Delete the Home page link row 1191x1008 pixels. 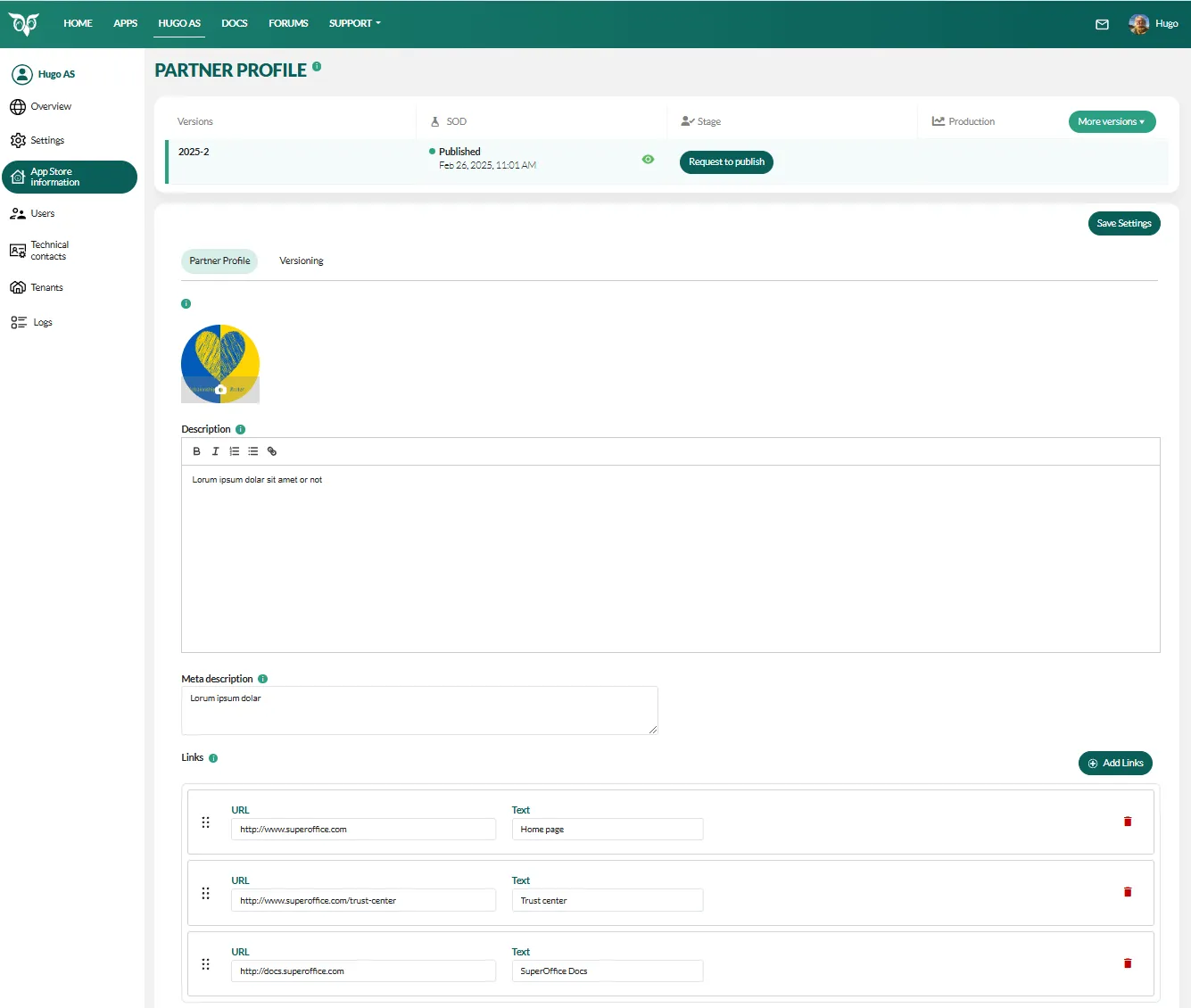(1128, 822)
